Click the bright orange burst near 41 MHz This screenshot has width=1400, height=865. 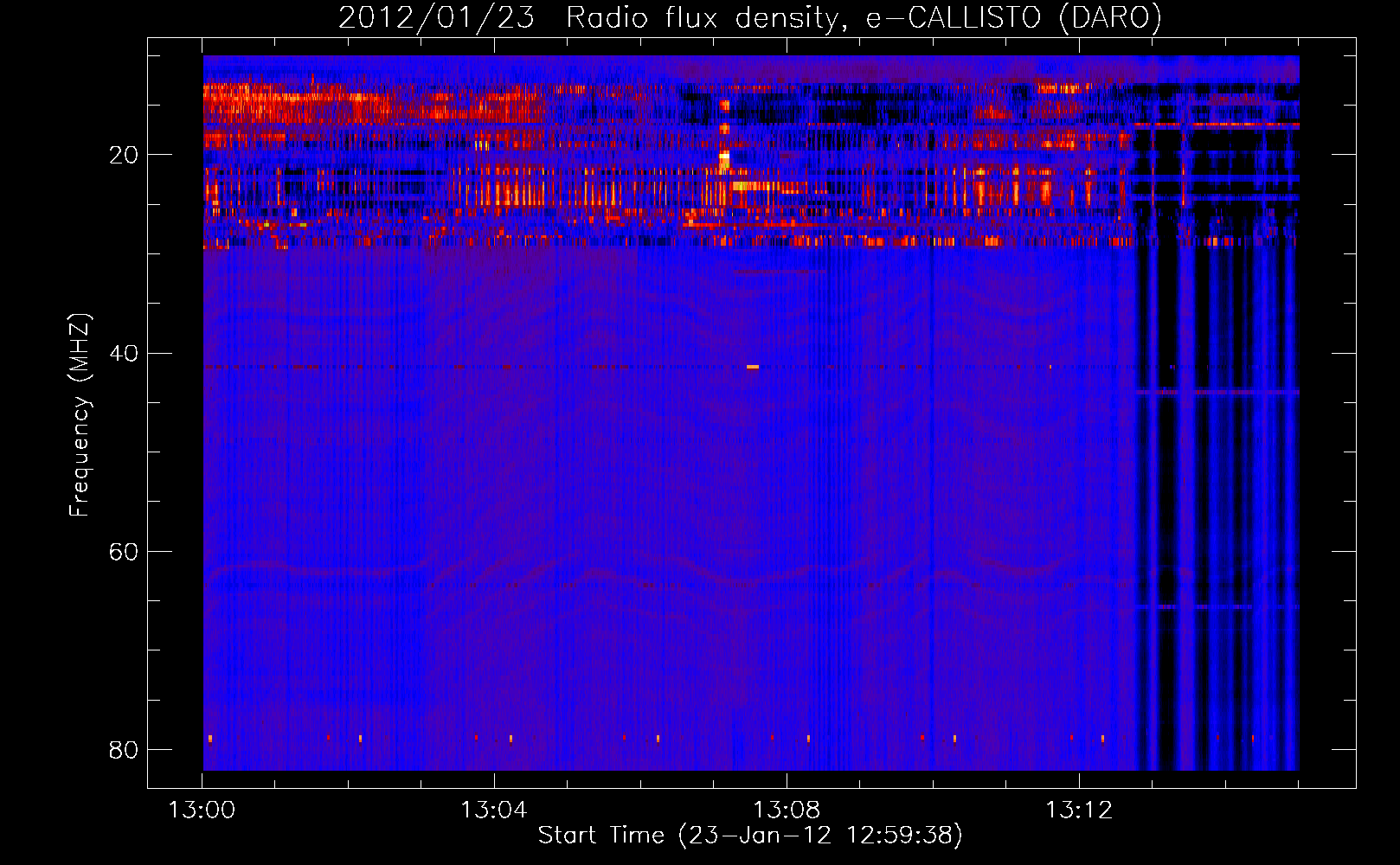(x=753, y=367)
